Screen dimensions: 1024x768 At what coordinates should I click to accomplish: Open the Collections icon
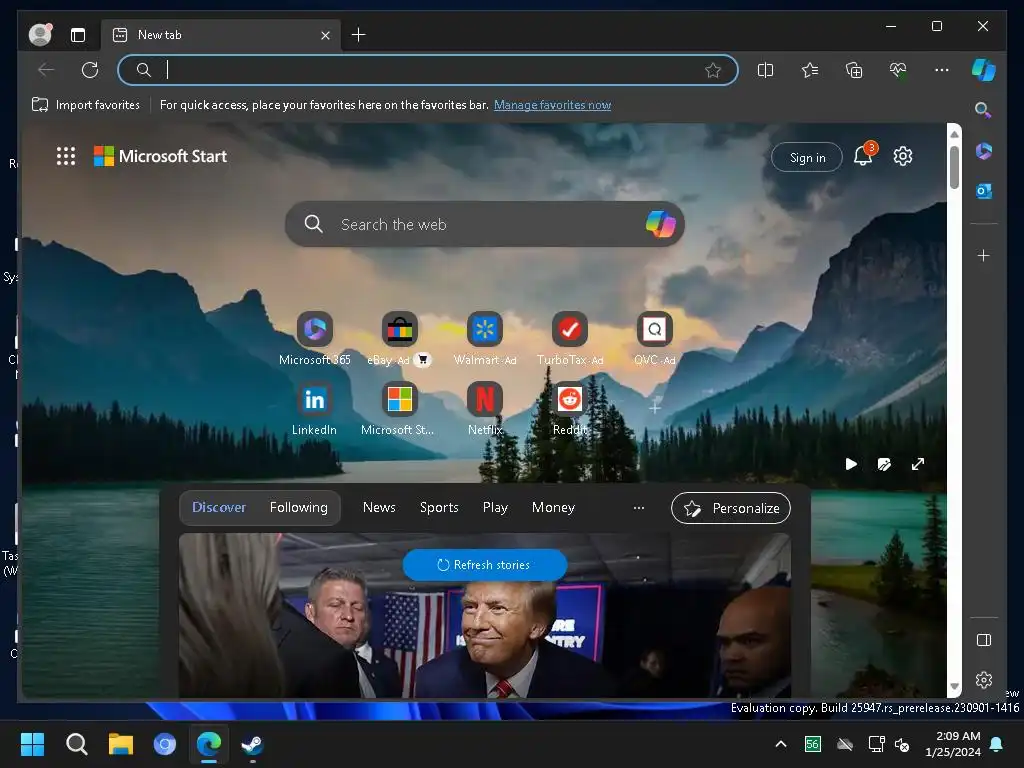point(854,70)
